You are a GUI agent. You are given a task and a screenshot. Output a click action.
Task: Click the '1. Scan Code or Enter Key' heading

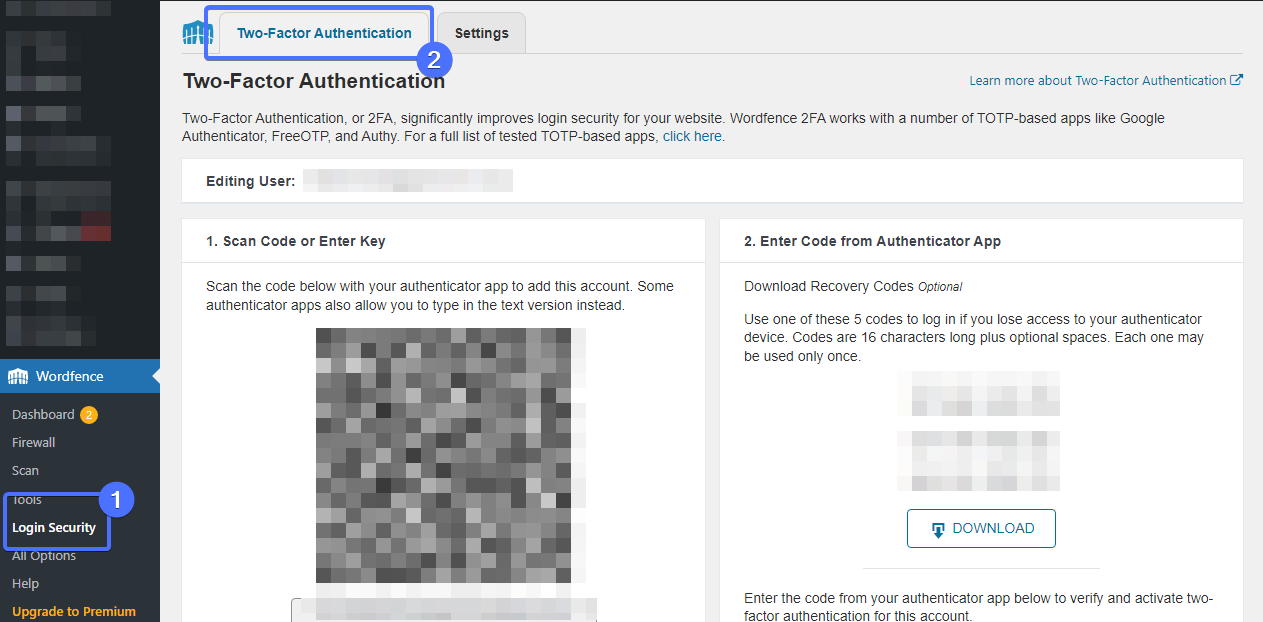296,241
